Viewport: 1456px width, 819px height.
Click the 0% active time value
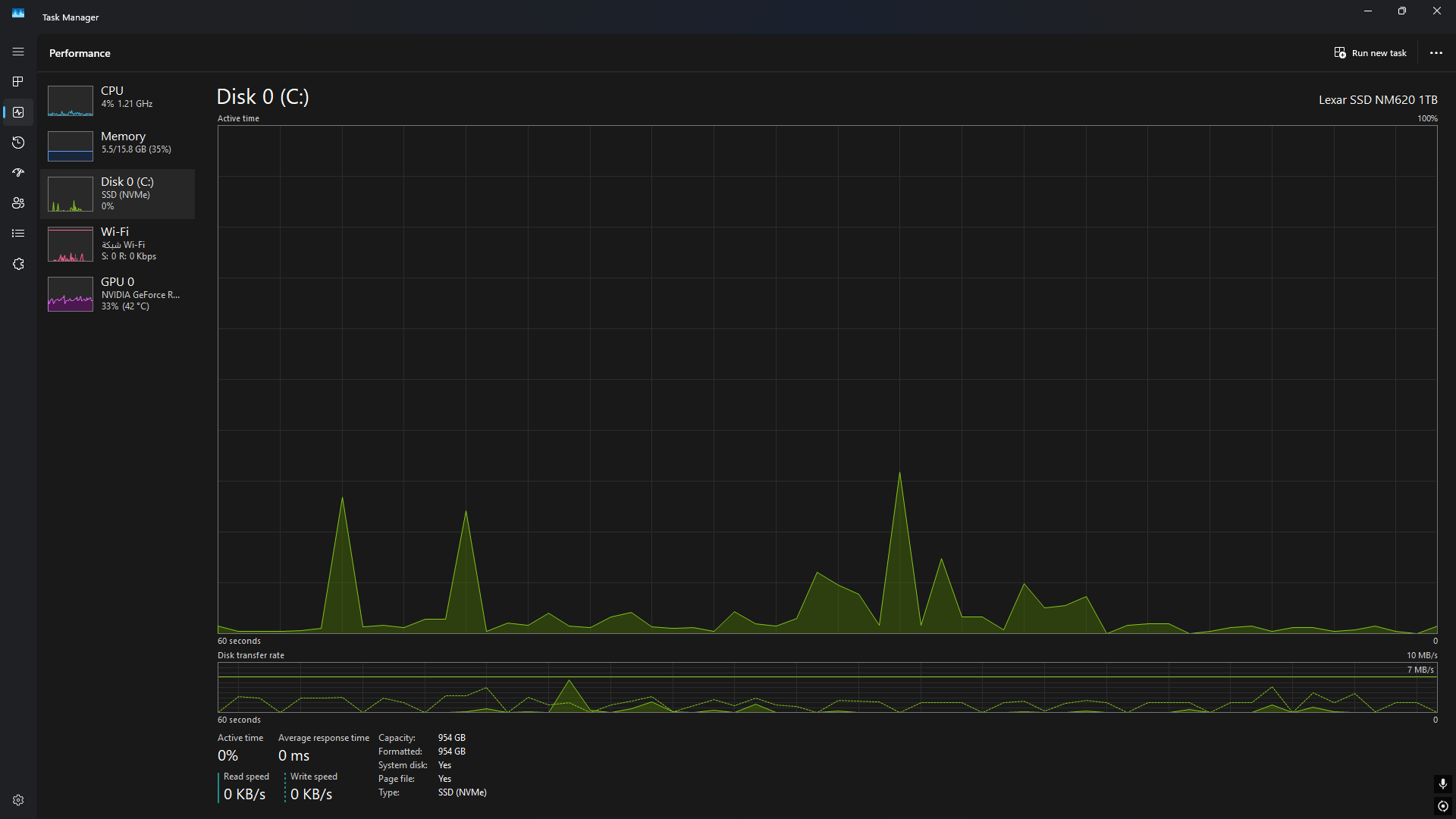pyautogui.click(x=227, y=755)
